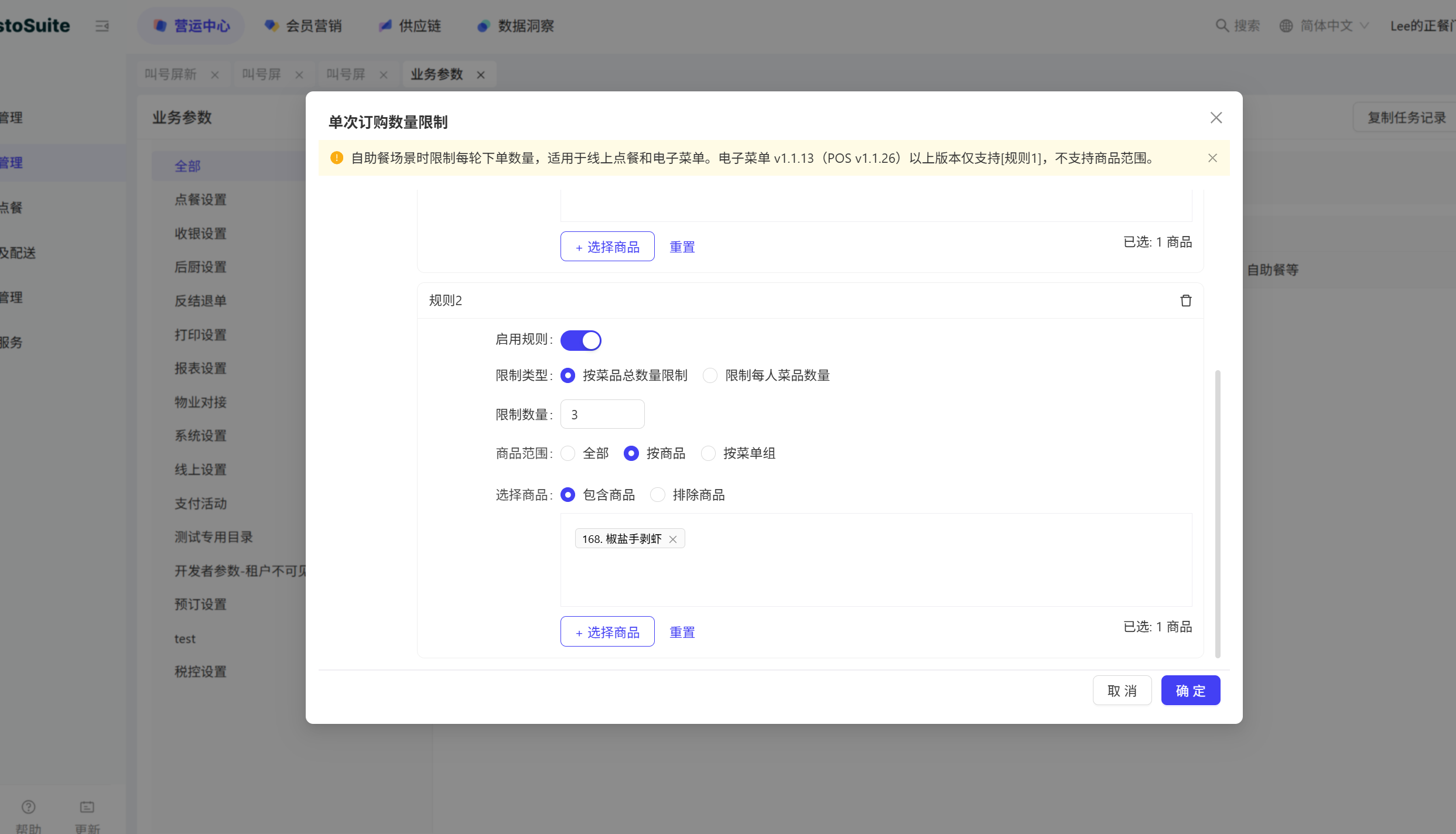Open the help icon at bottom left
This screenshot has width=1456, height=834.
coord(28,807)
